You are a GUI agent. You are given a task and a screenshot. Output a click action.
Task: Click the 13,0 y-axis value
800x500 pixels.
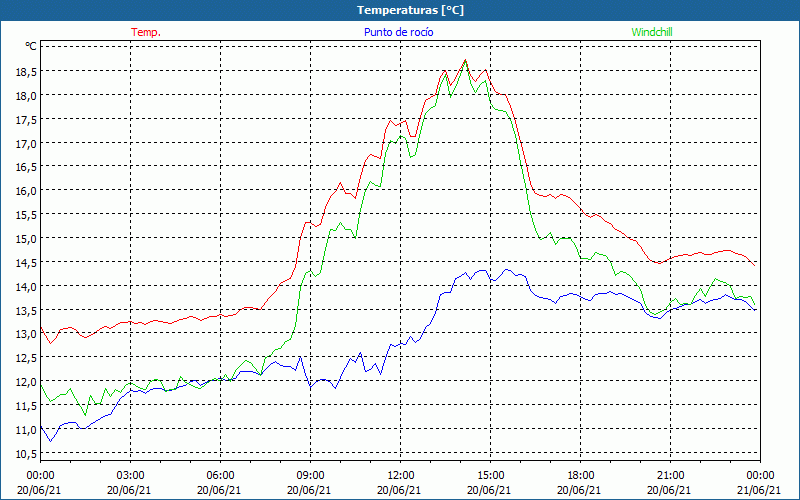tap(27, 334)
